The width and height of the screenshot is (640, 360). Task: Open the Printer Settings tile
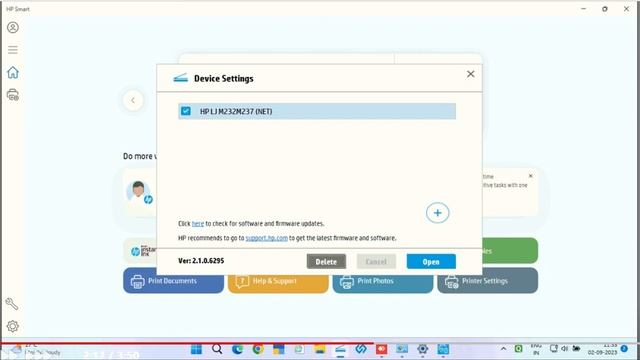click(487, 281)
